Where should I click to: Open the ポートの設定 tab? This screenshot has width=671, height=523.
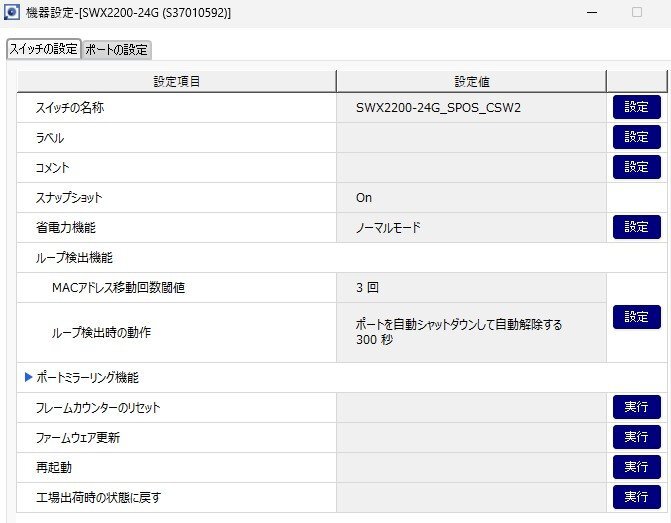pyautogui.click(x=117, y=50)
